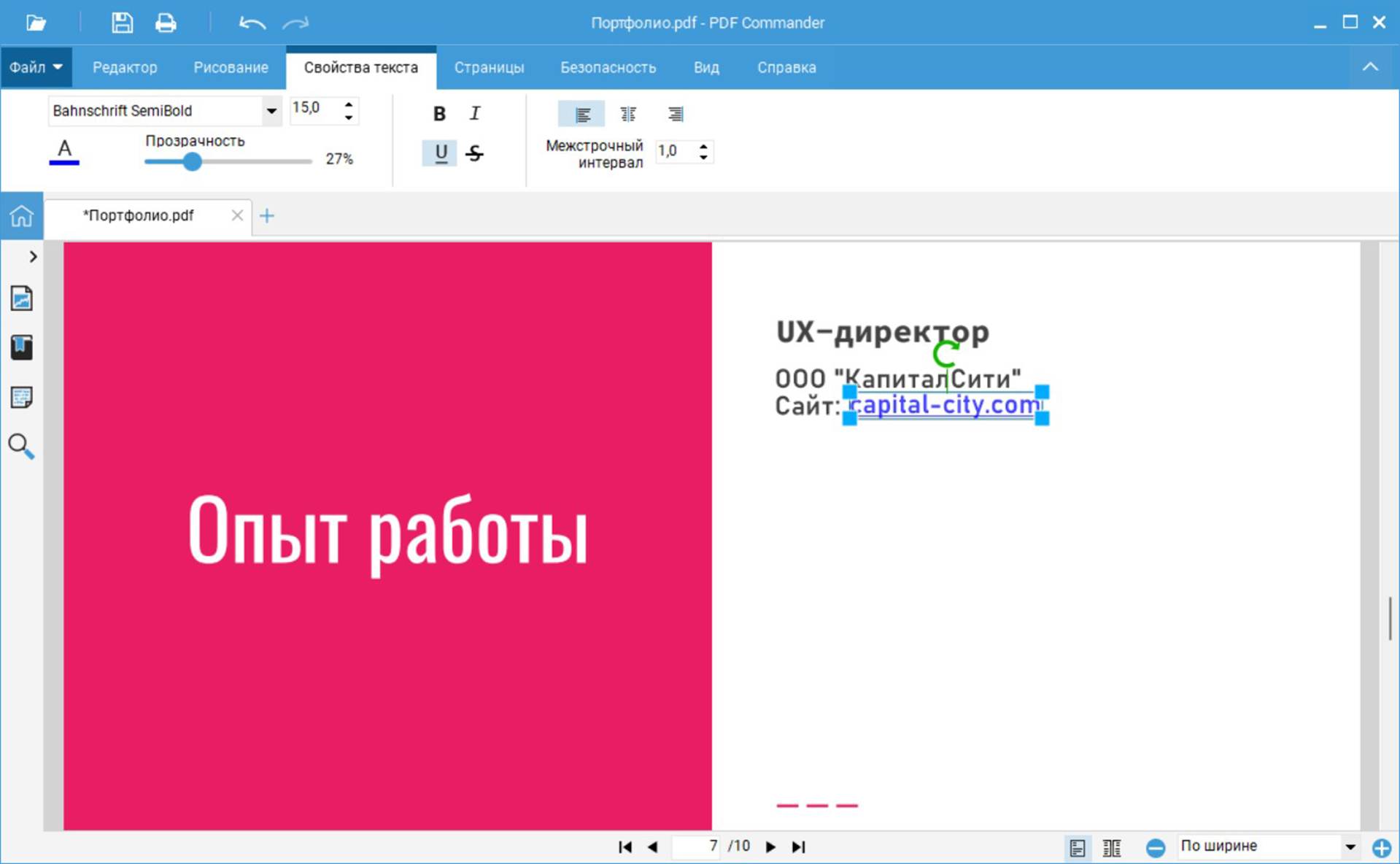This screenshot has height=864, width=1400.
Task: Open file using folder icon
Action: pos(36,23)
